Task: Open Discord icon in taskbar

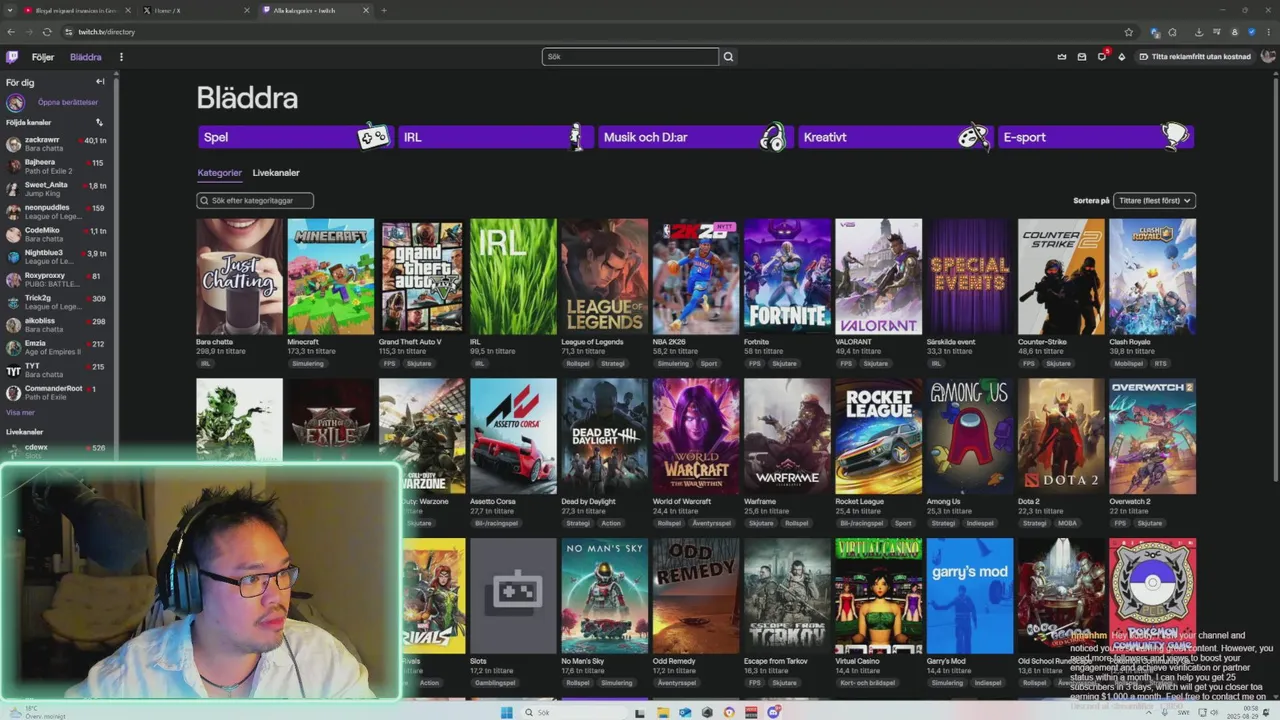Action: 774,712
